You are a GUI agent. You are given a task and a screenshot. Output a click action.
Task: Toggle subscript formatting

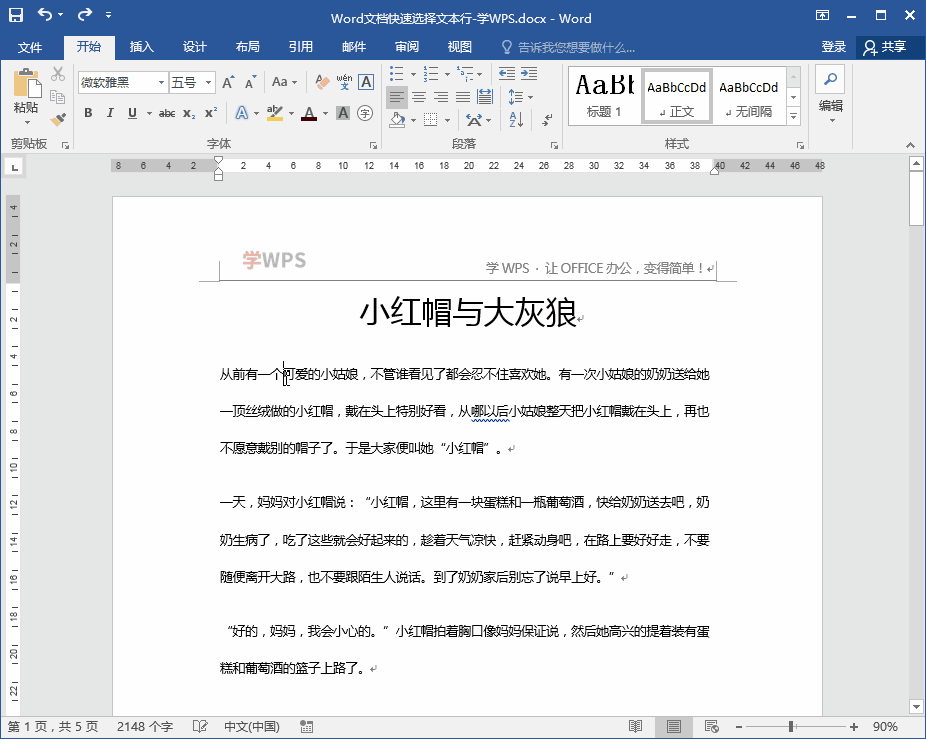188,113
